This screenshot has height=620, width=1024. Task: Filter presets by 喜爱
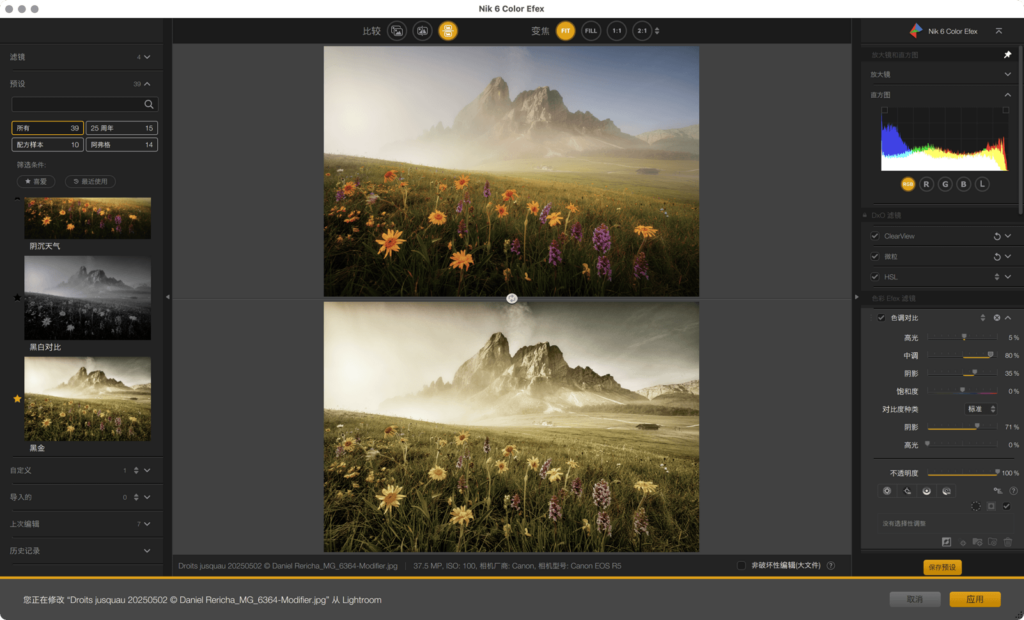click(36, 182)
